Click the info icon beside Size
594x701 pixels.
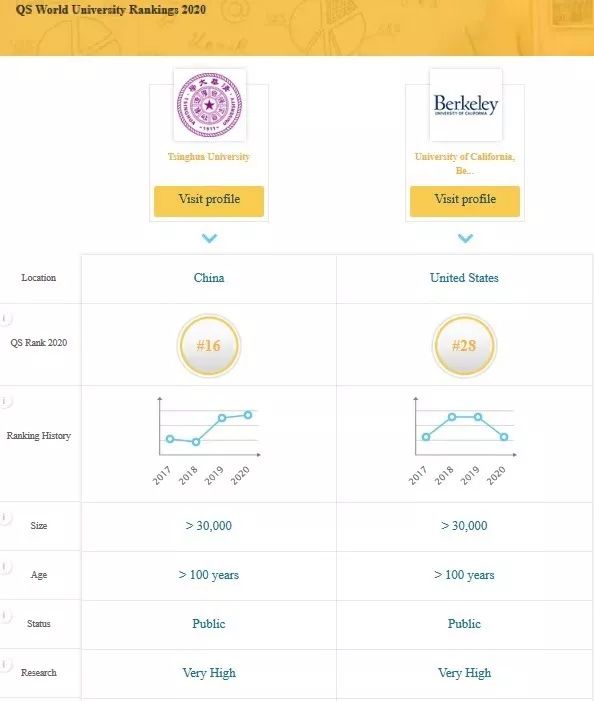(x=4, y=518)
